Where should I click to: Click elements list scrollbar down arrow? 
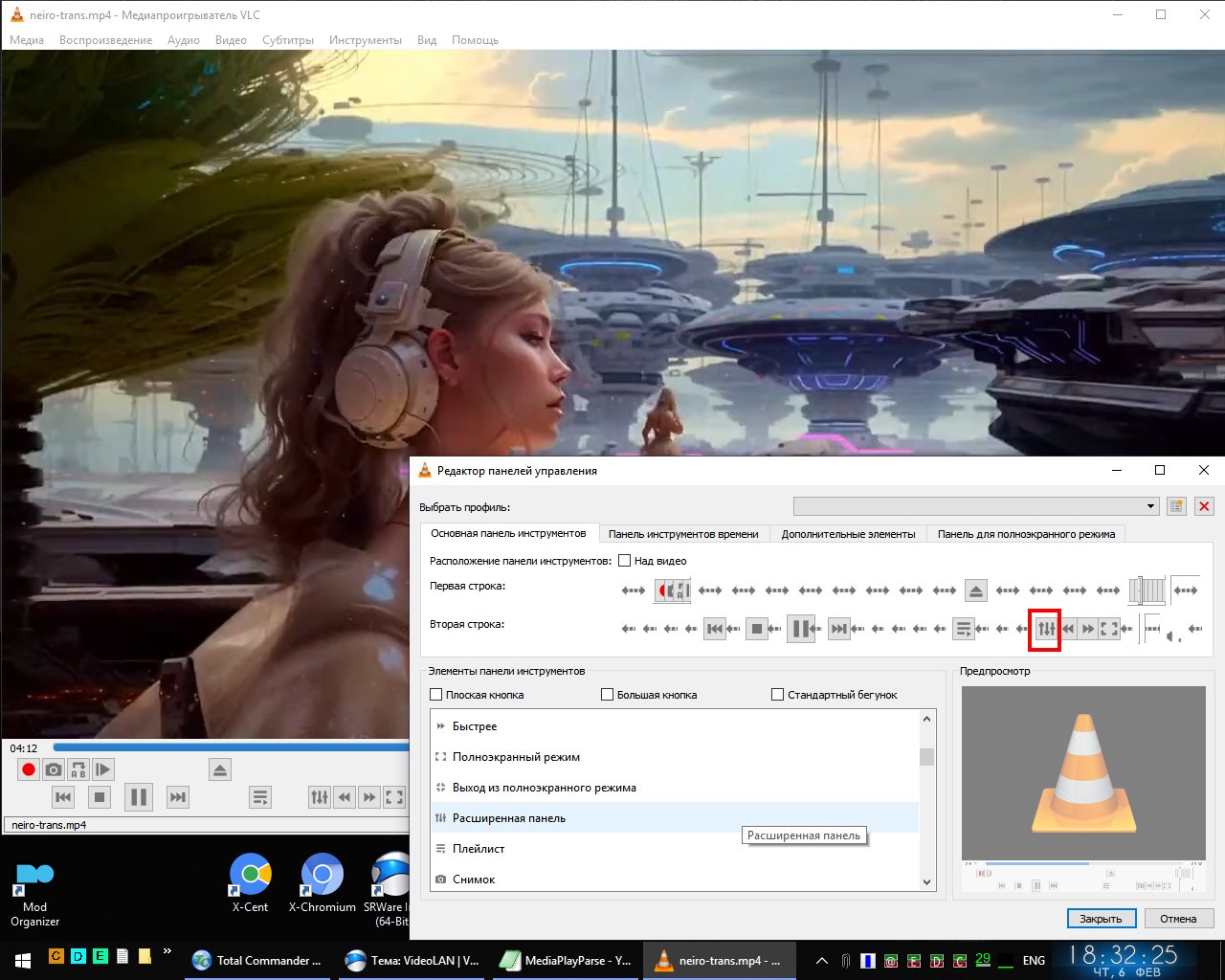coord(926,882)
